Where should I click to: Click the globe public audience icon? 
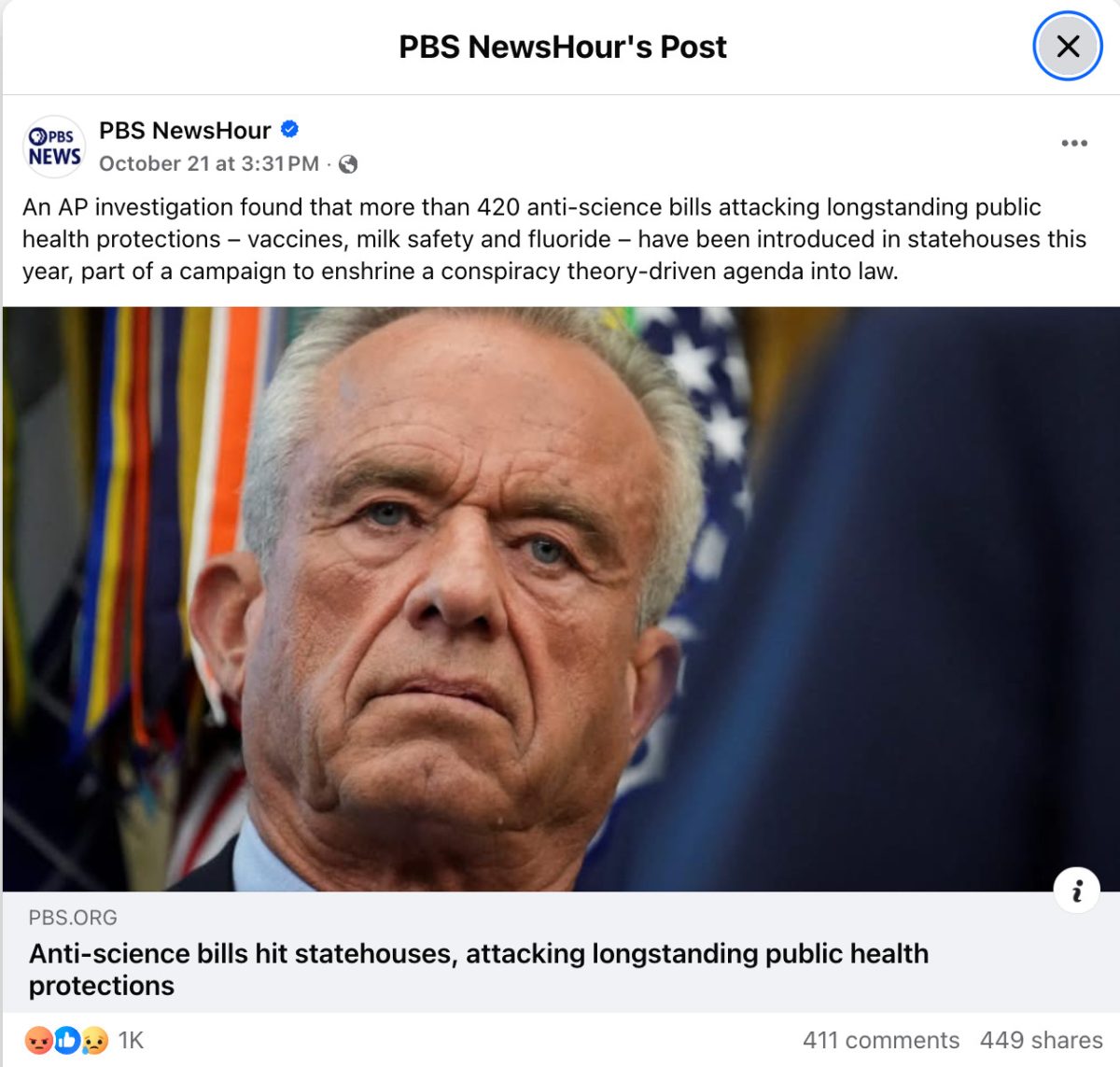[348, 164]
